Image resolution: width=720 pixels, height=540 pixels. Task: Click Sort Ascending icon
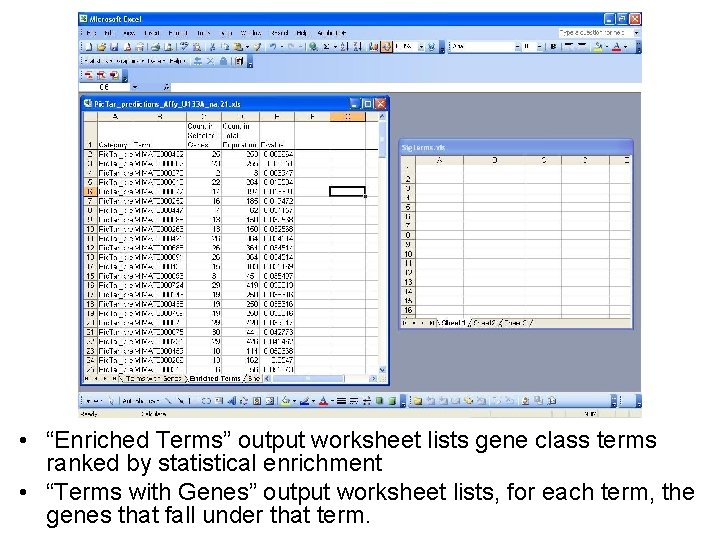344,46
